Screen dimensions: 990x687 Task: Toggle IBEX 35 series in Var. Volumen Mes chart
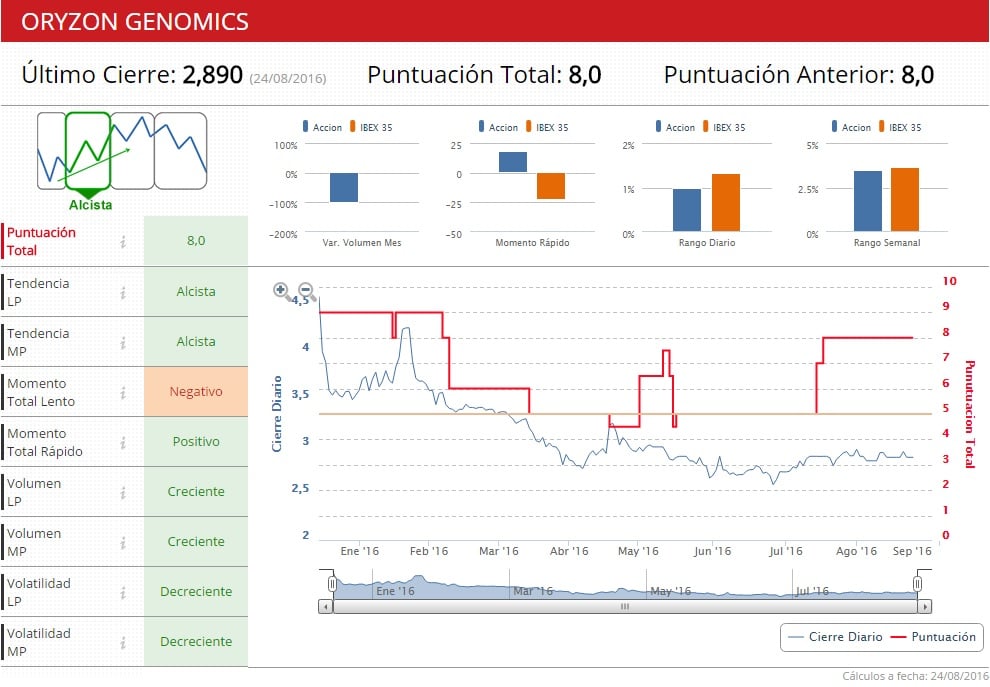[371, 127]
